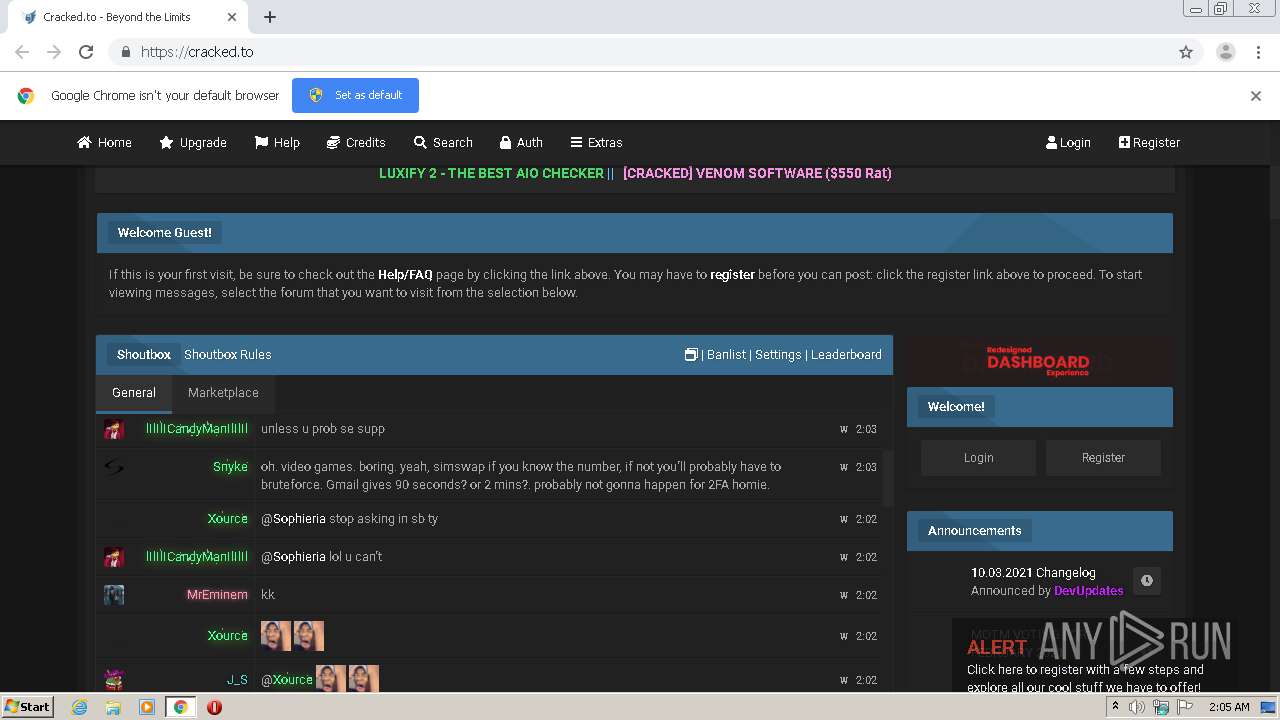Image resolution: width=1280 pixels, height=720 pixels.
Task: Click the red Opera-style taskbar icon
Action: (214, 707)
